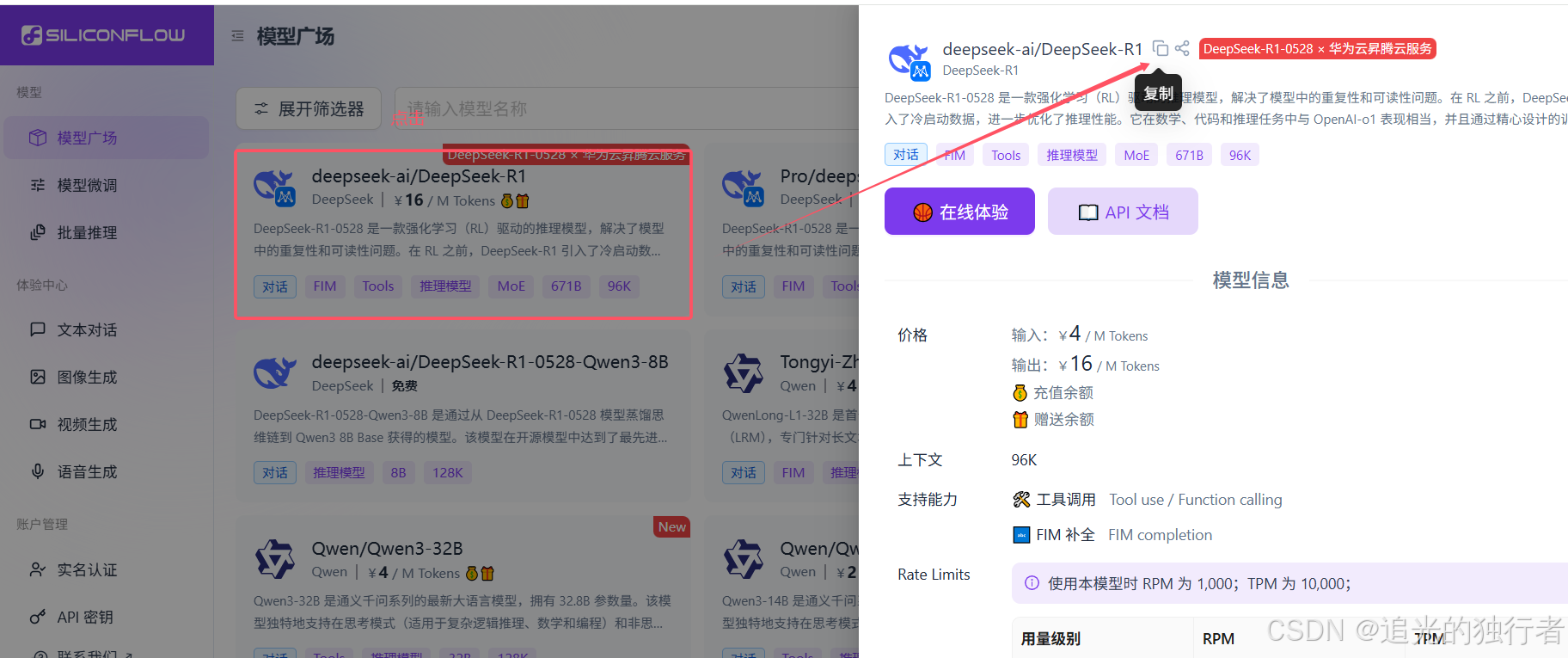1568x658 pixels.
Task: Click the RPM column header
Action: pos(1218,638)
